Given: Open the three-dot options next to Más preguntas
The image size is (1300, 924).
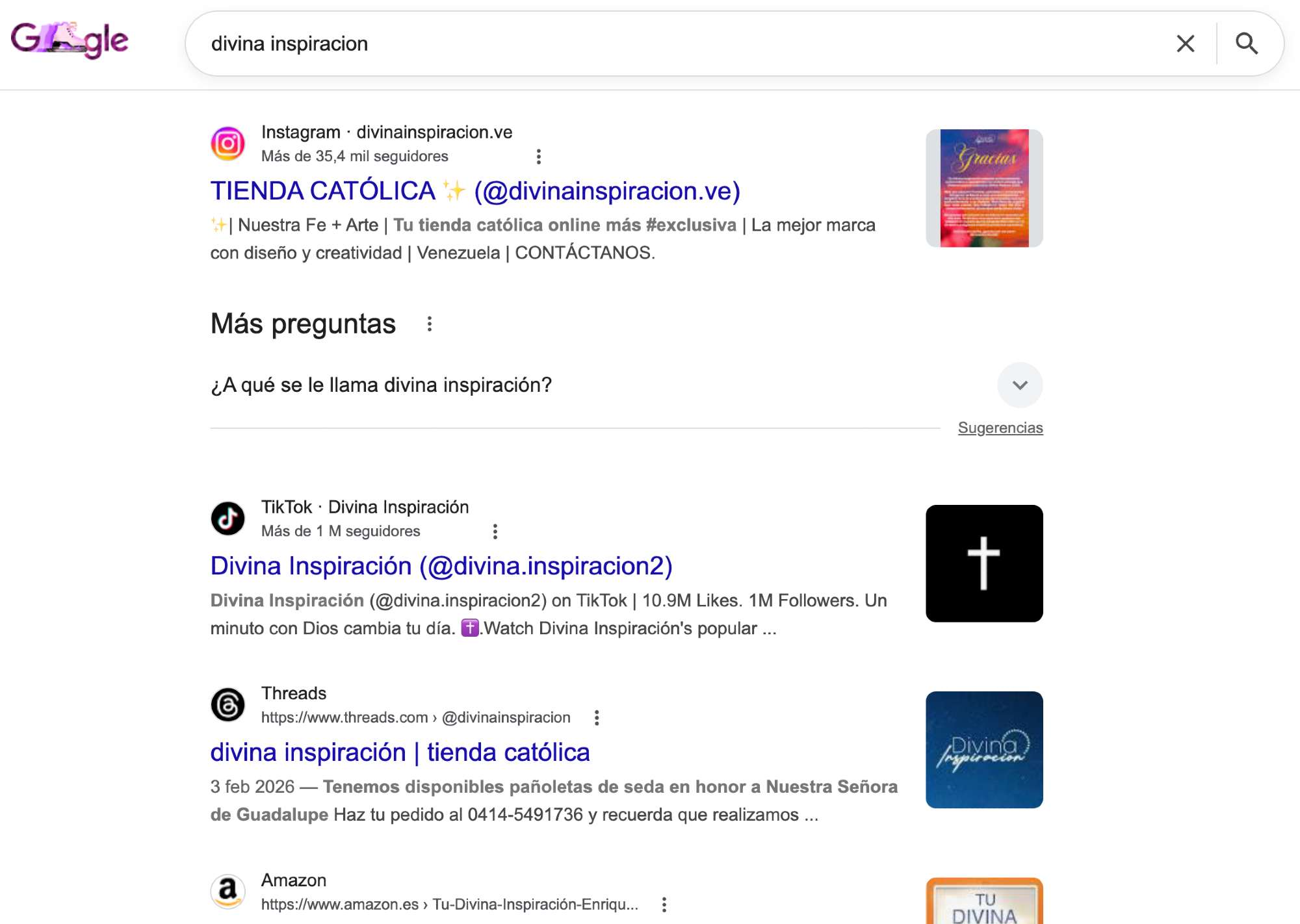Looking at the screenshot, I should tap(429, 324).
